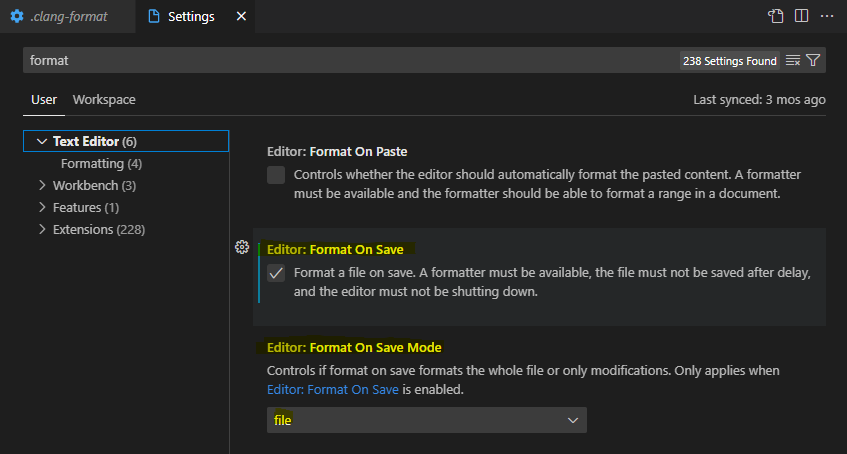This screenshot has height=454, width=847.
Task: Expand the Workbench settings section
Action: [x=42, y=185]
